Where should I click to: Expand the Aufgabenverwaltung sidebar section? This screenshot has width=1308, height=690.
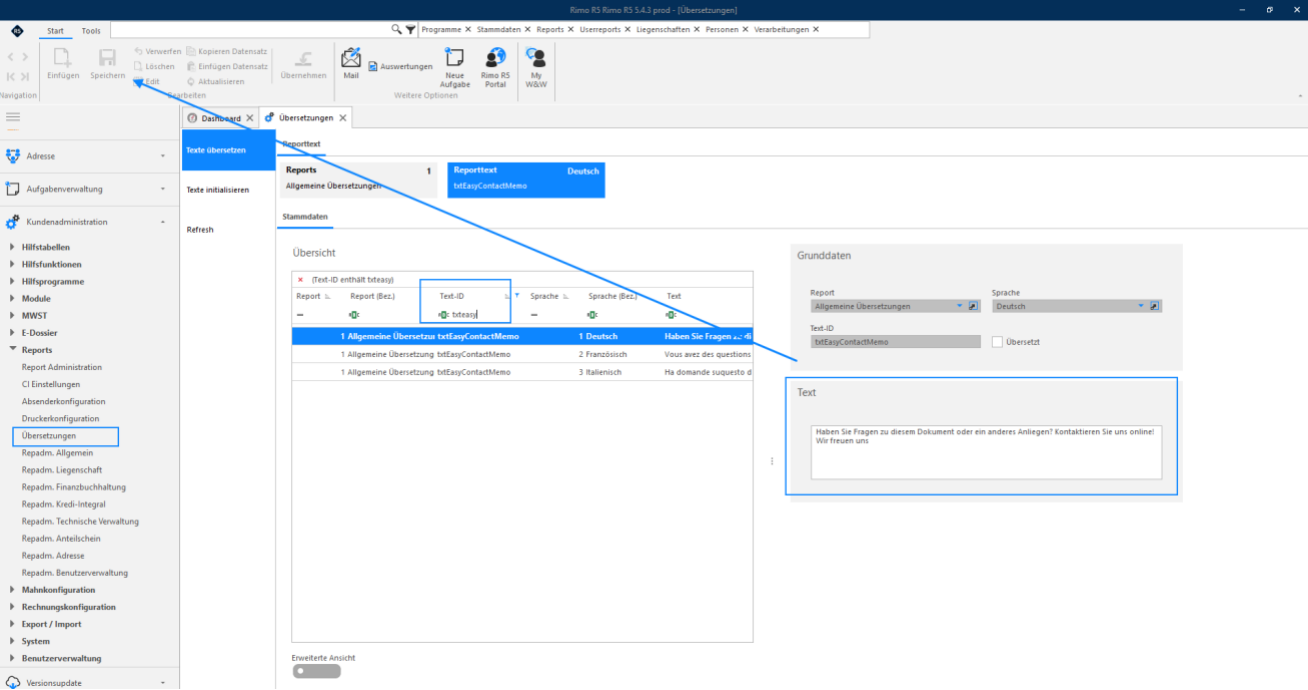pos(163,189)
